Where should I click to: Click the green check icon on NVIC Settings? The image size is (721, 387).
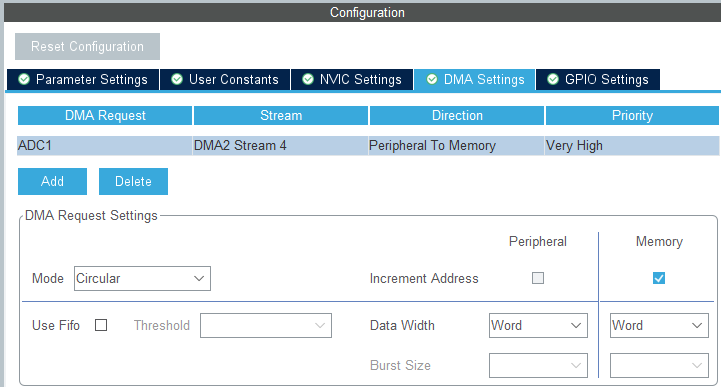tap(308, 80)
